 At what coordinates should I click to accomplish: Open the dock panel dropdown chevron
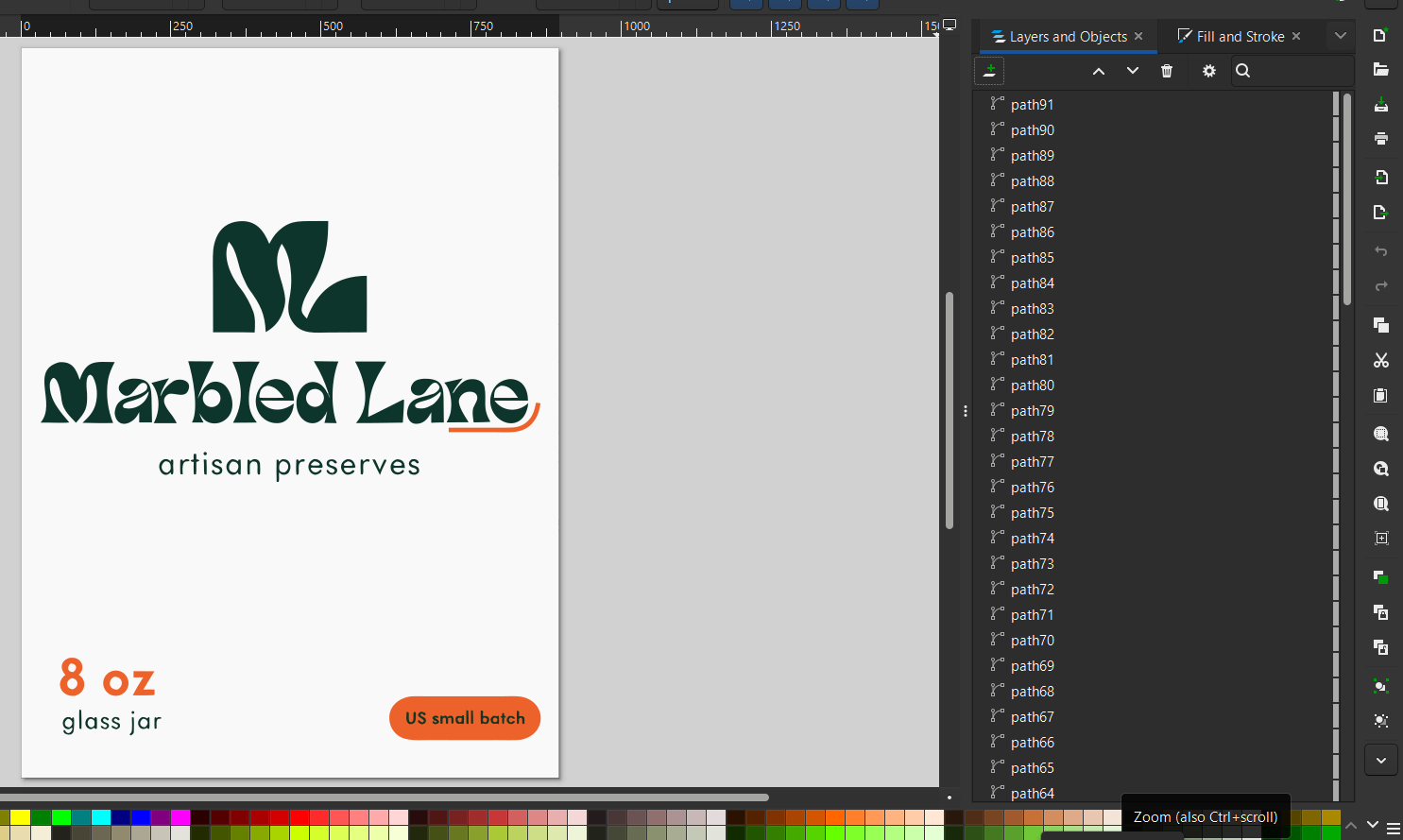tap(1340, 36)
